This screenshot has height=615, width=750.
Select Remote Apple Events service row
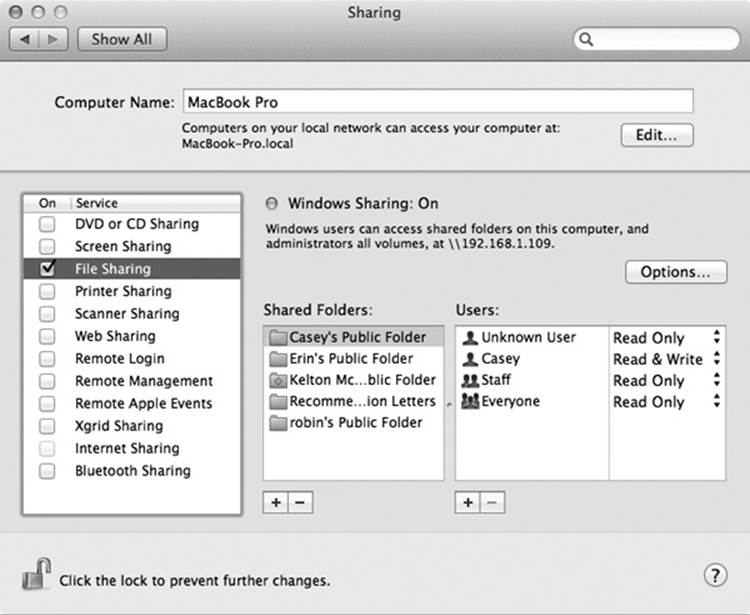(132, 404)
